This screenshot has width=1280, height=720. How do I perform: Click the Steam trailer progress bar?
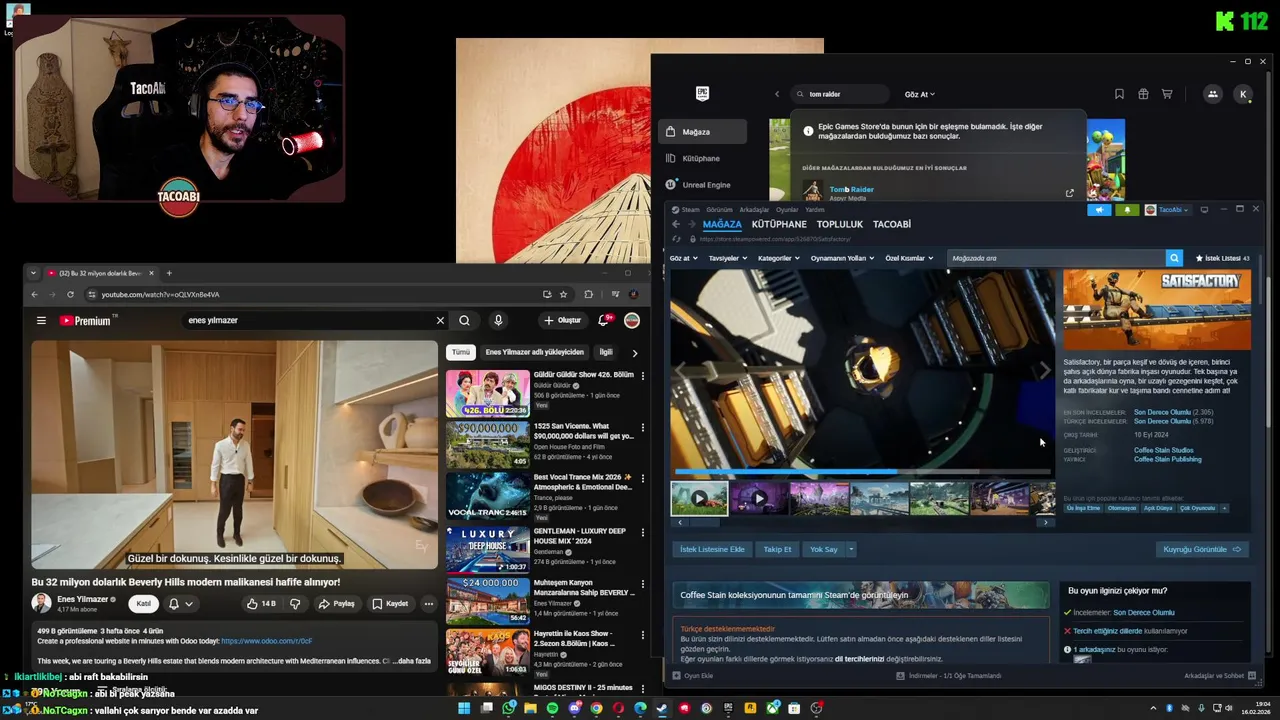[863, 471]
